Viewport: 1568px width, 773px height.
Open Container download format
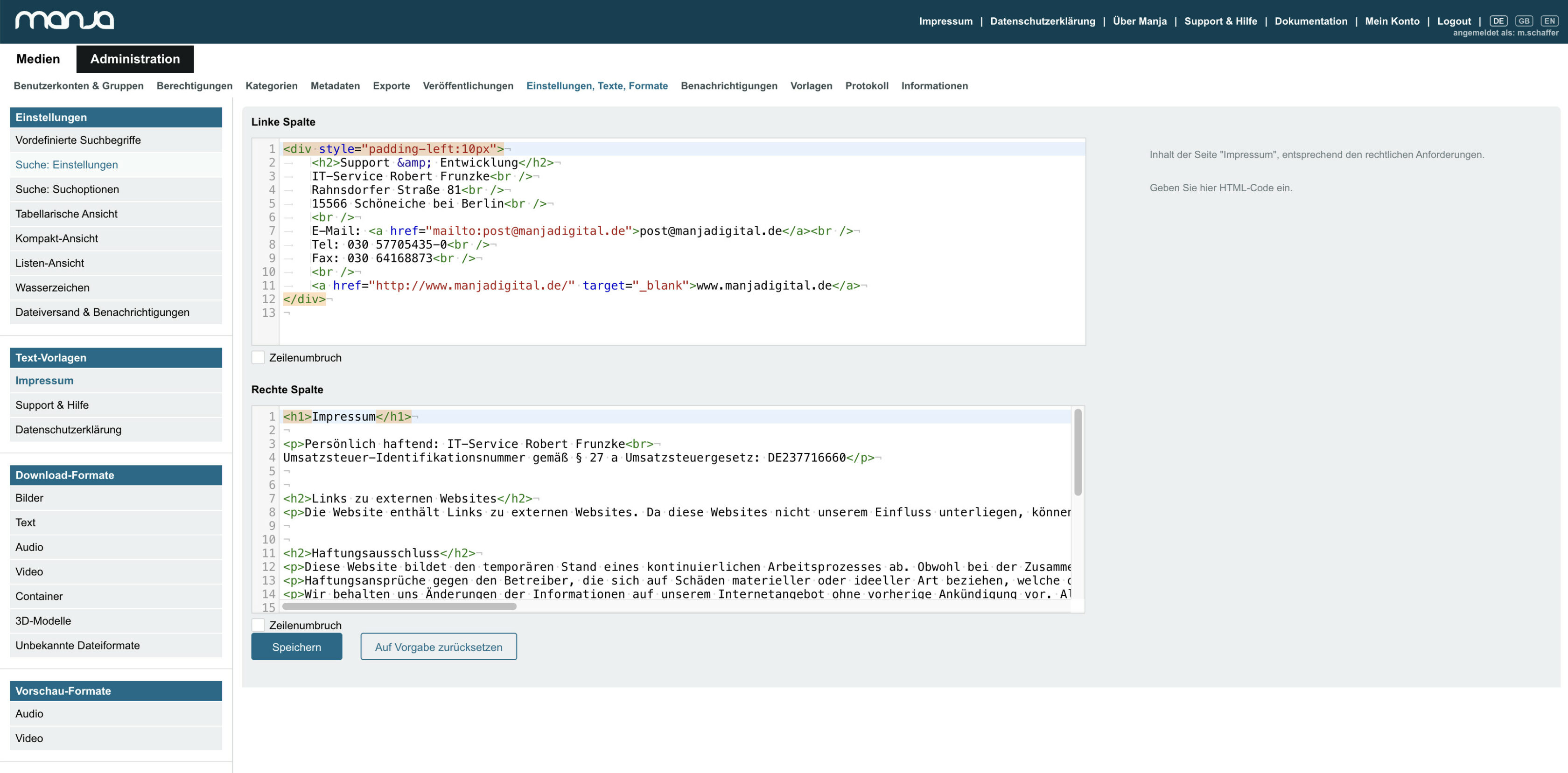pos(116,596)
